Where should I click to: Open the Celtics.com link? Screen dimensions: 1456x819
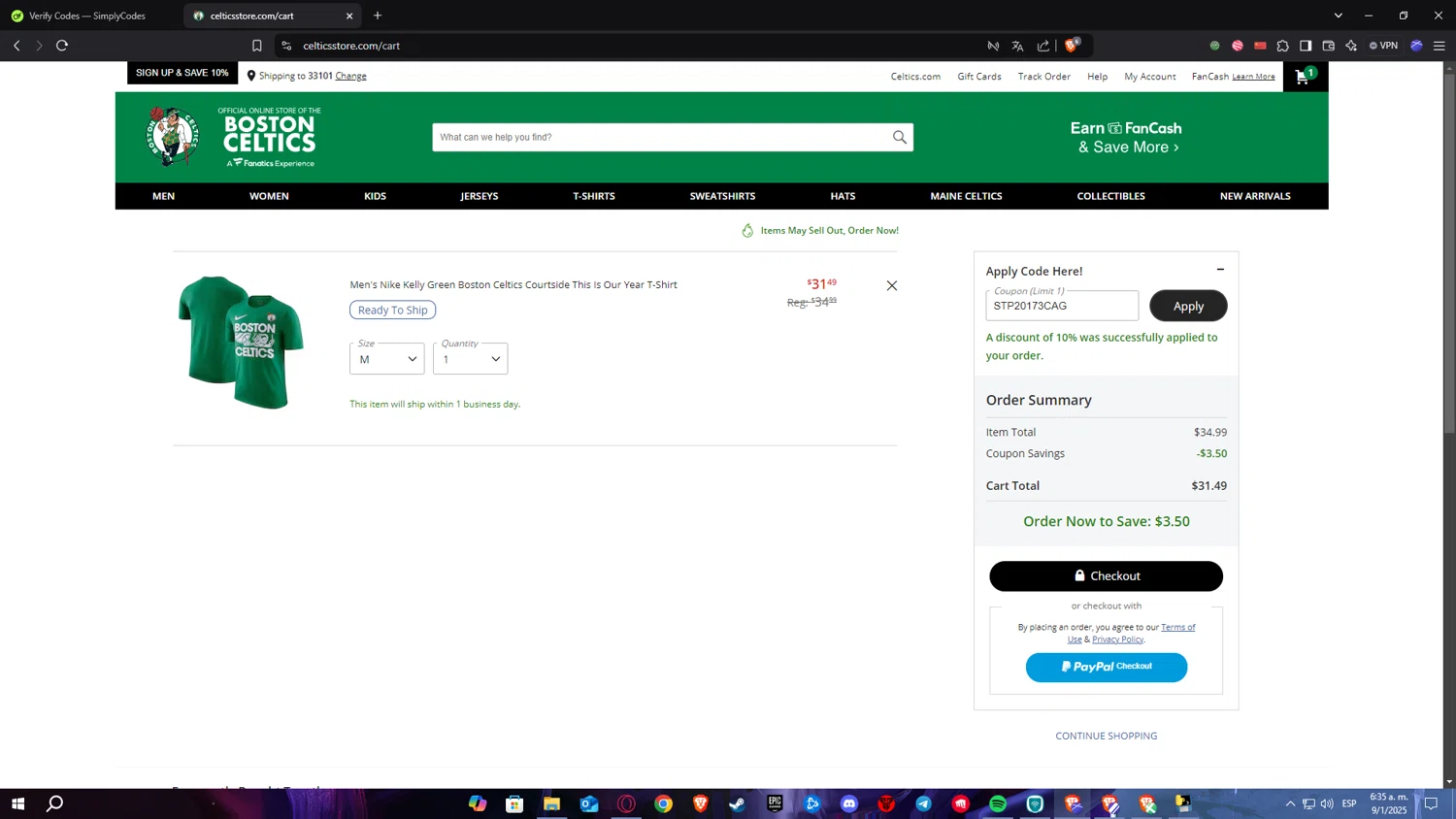click(x=915, y=77)
